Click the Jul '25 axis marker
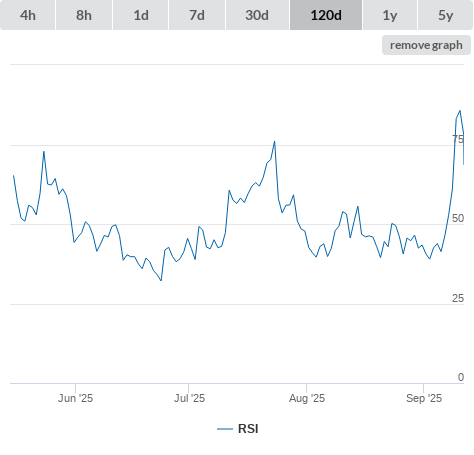Image resolution: width=474 pixels, height=455 pixels. tap(189, 398)
